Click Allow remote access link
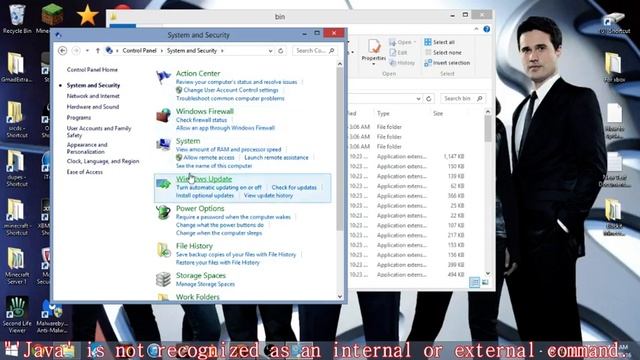Screen dimensions: 640x360 209,158
